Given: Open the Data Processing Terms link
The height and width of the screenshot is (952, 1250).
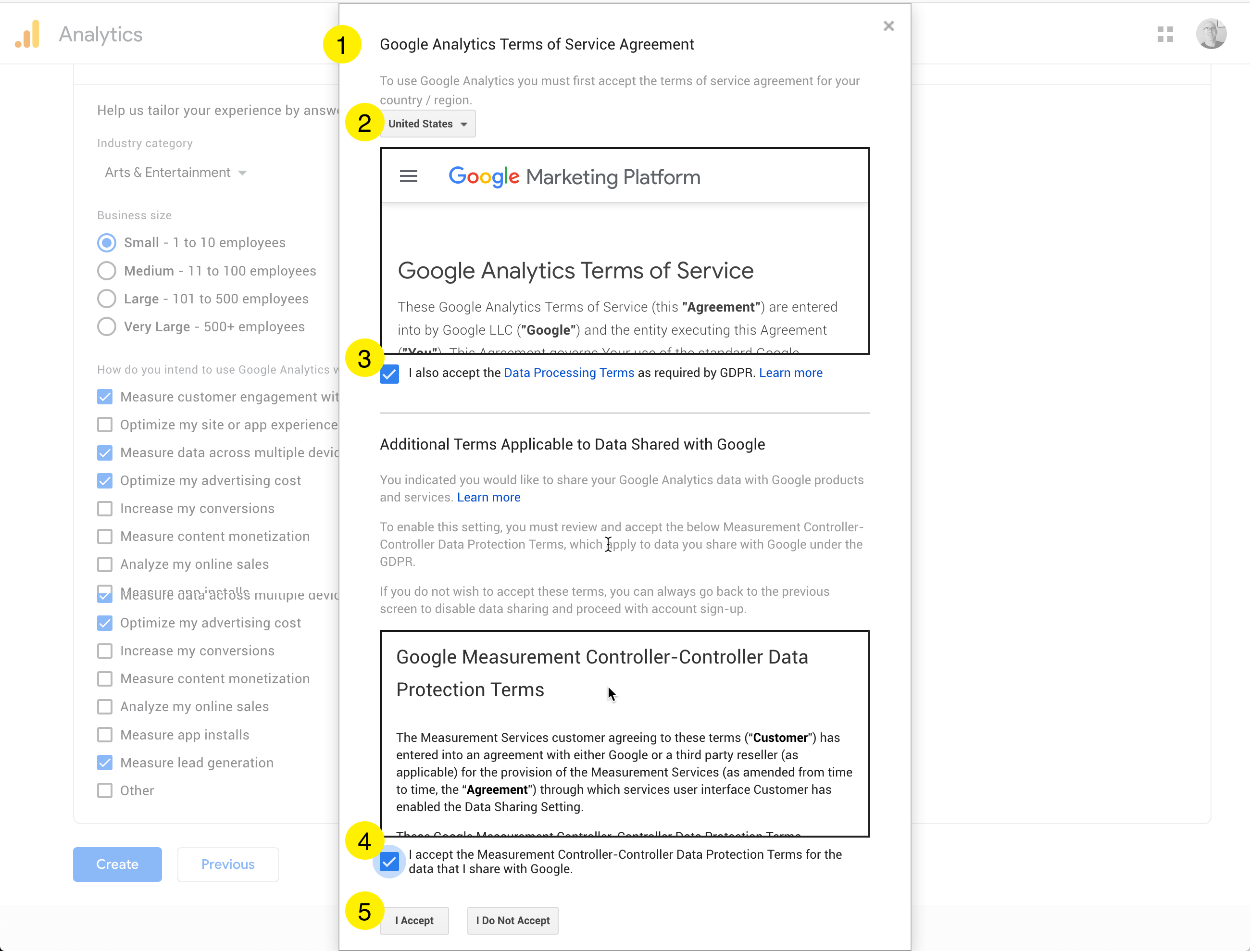Looking at the screenshot, I should point(569,373).
